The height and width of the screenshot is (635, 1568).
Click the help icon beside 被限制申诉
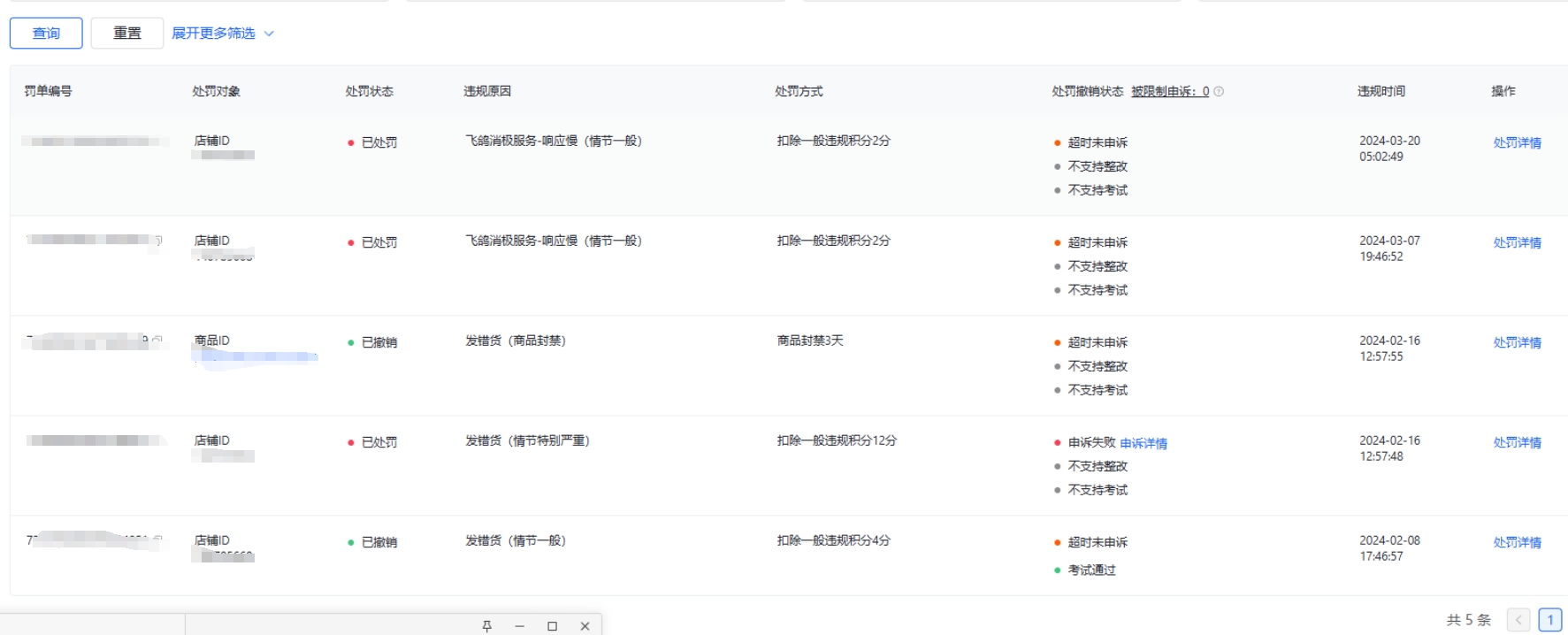1219,91
